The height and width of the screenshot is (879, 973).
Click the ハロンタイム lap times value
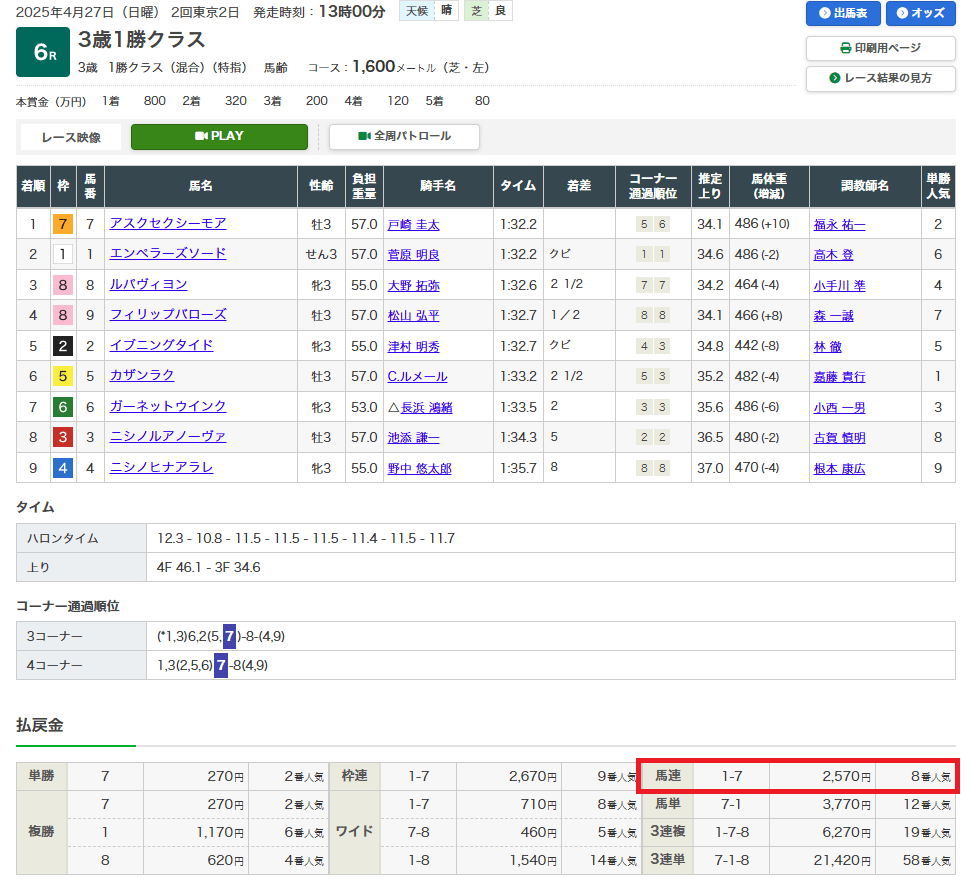pyautogui.click(x=306, y=538)
